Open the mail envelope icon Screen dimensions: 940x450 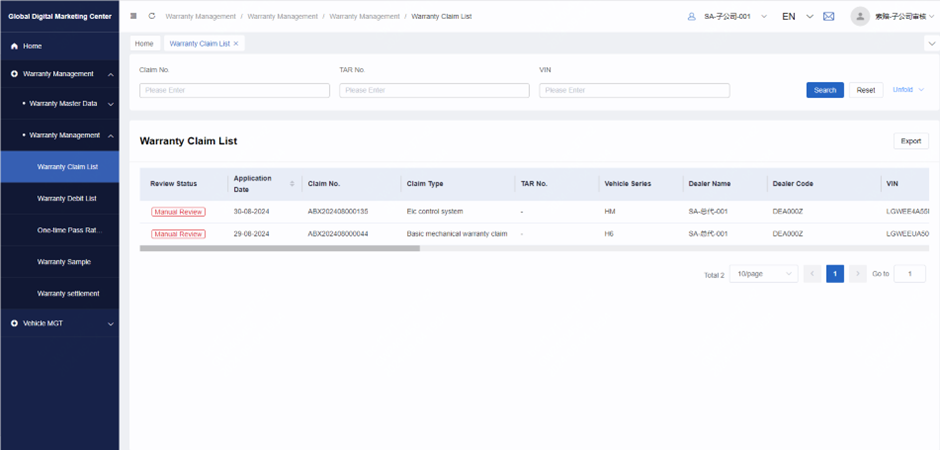click(x=828, y=16)
